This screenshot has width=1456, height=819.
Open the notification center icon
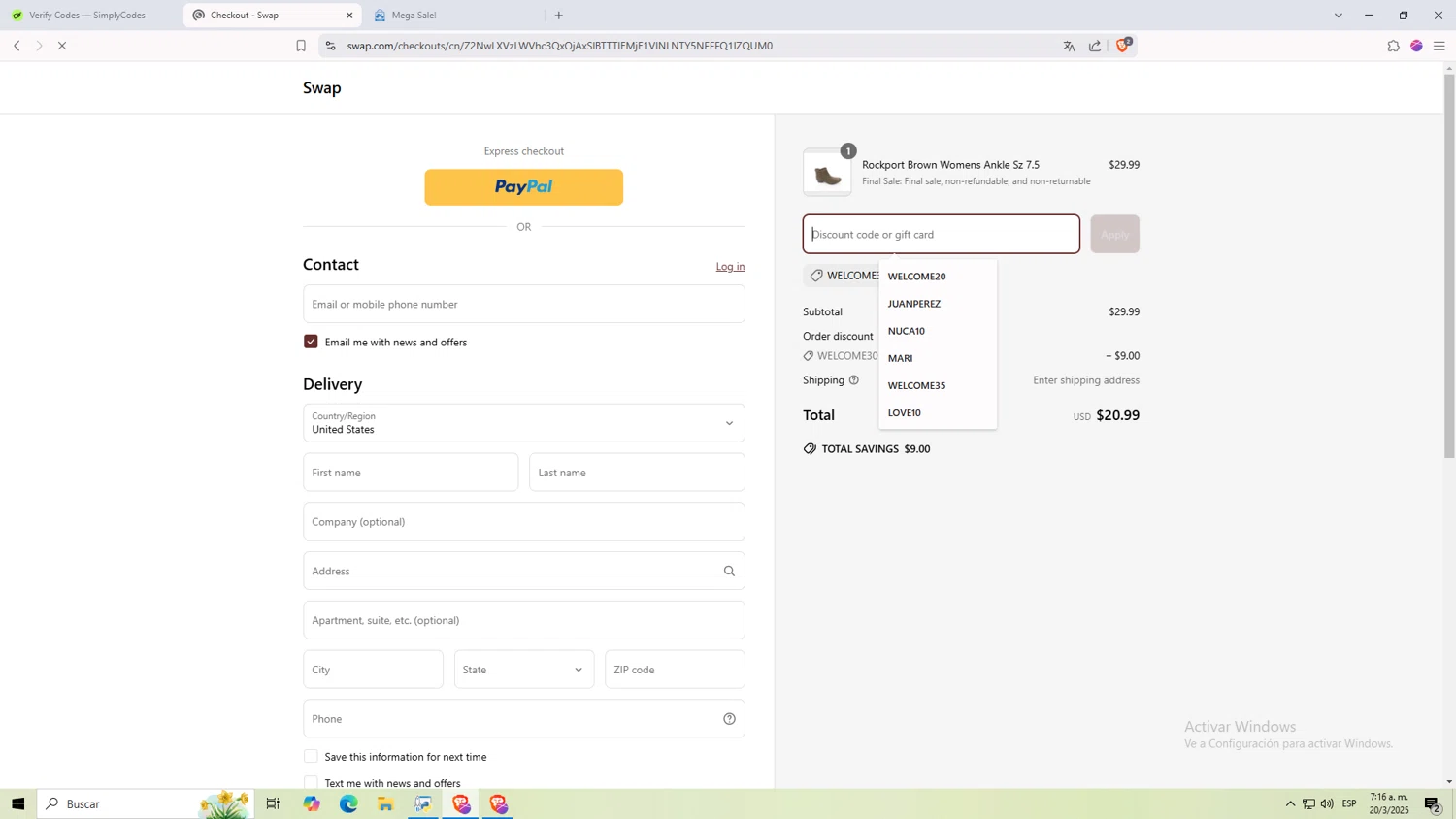[x=1433, y=803]
